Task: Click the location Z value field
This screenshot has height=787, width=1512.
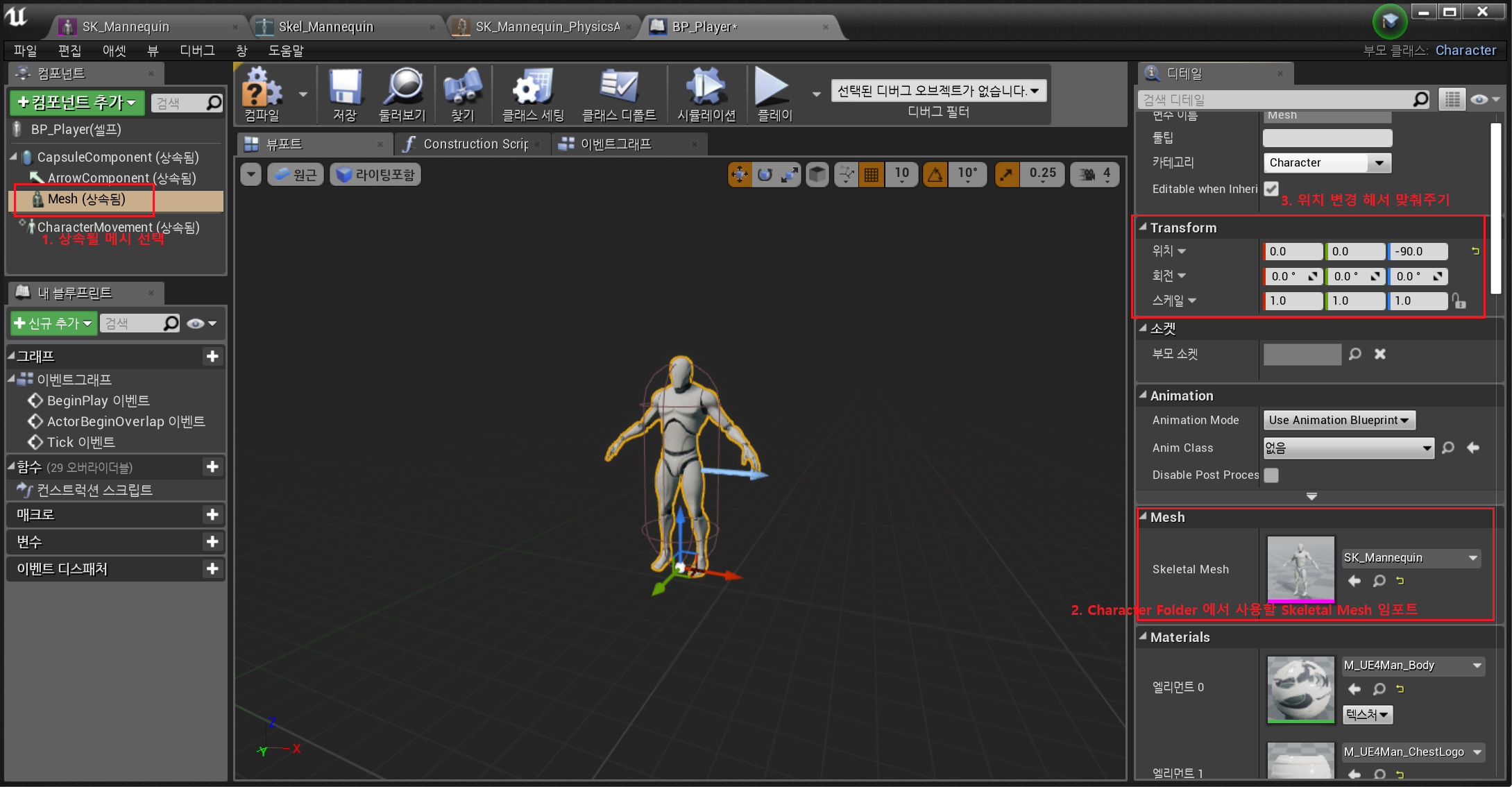Action: (1417, 251)
